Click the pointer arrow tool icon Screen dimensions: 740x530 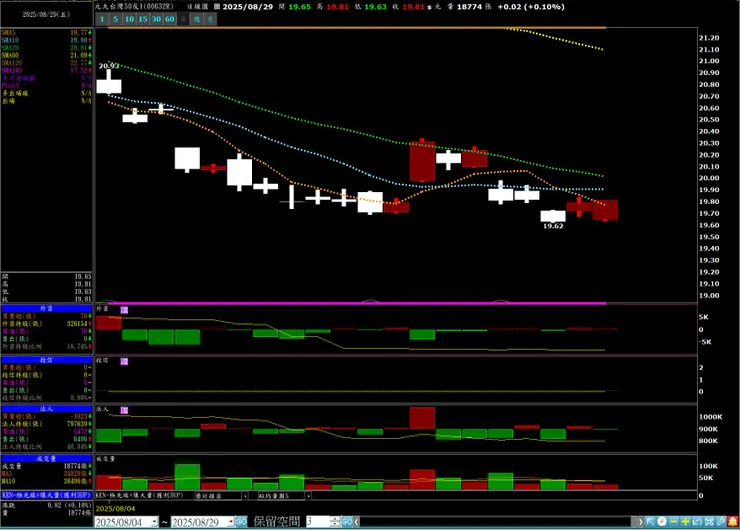tap(650, 522)
